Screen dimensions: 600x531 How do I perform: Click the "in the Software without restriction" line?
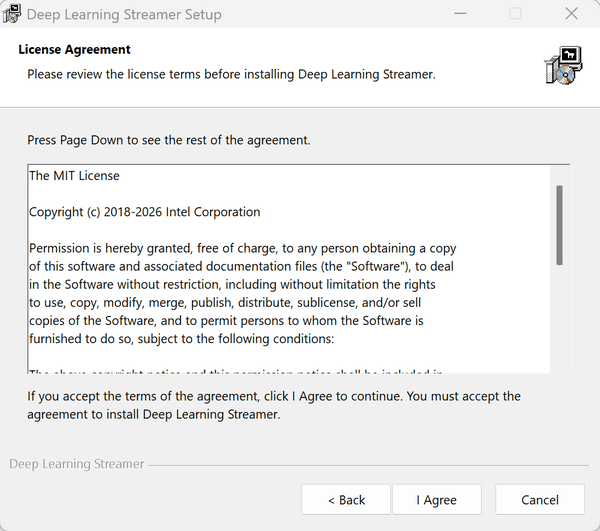tap(232, 285)
